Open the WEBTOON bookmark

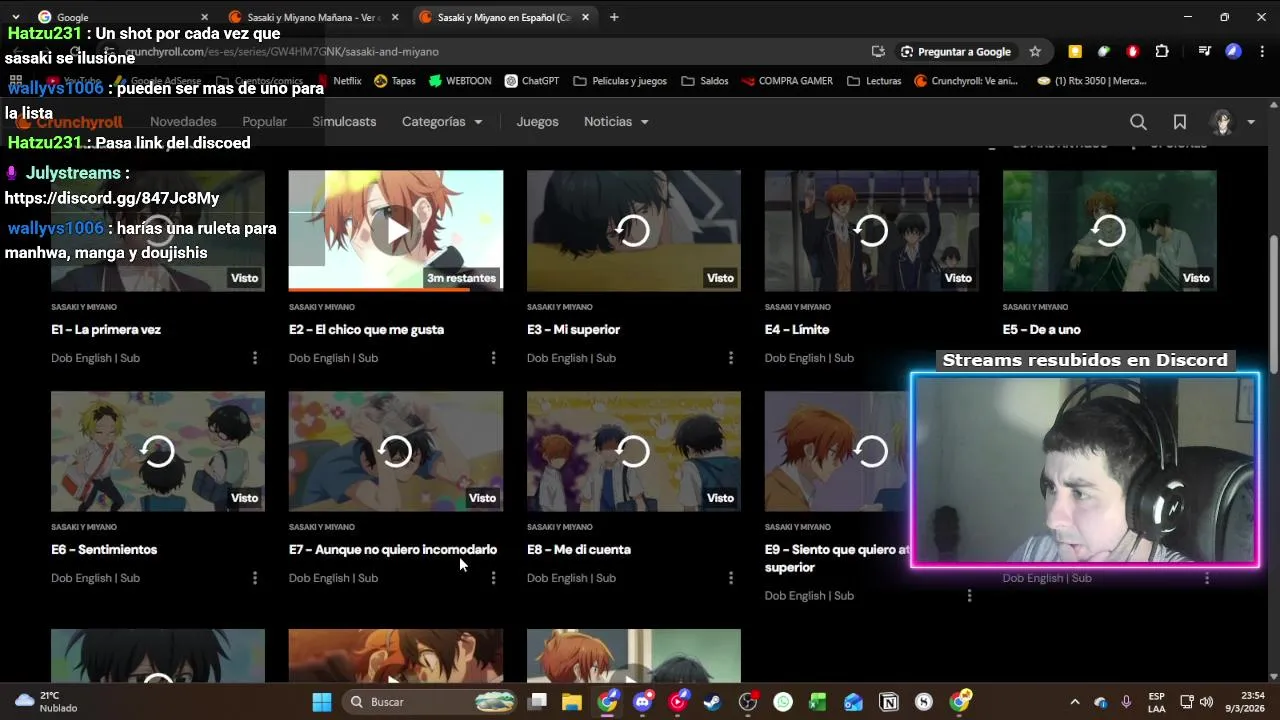tap(460, 81)
